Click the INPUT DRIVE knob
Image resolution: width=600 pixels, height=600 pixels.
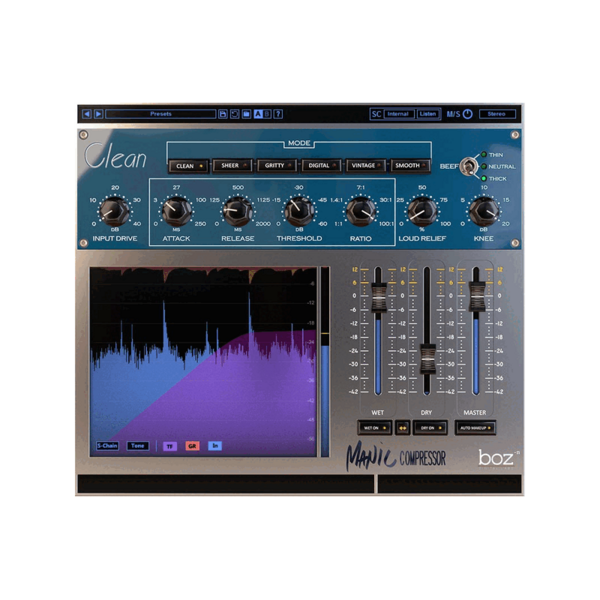[114, 211]
